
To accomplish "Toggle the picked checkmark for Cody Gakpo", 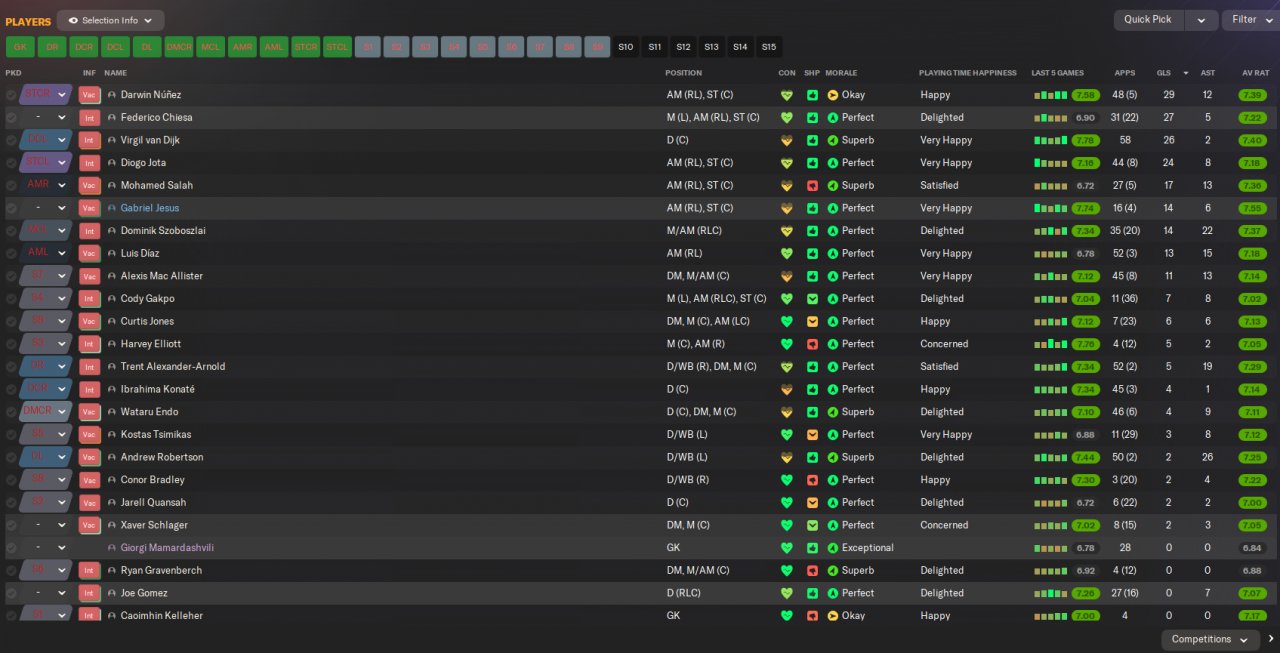I will tap(11, 298).
